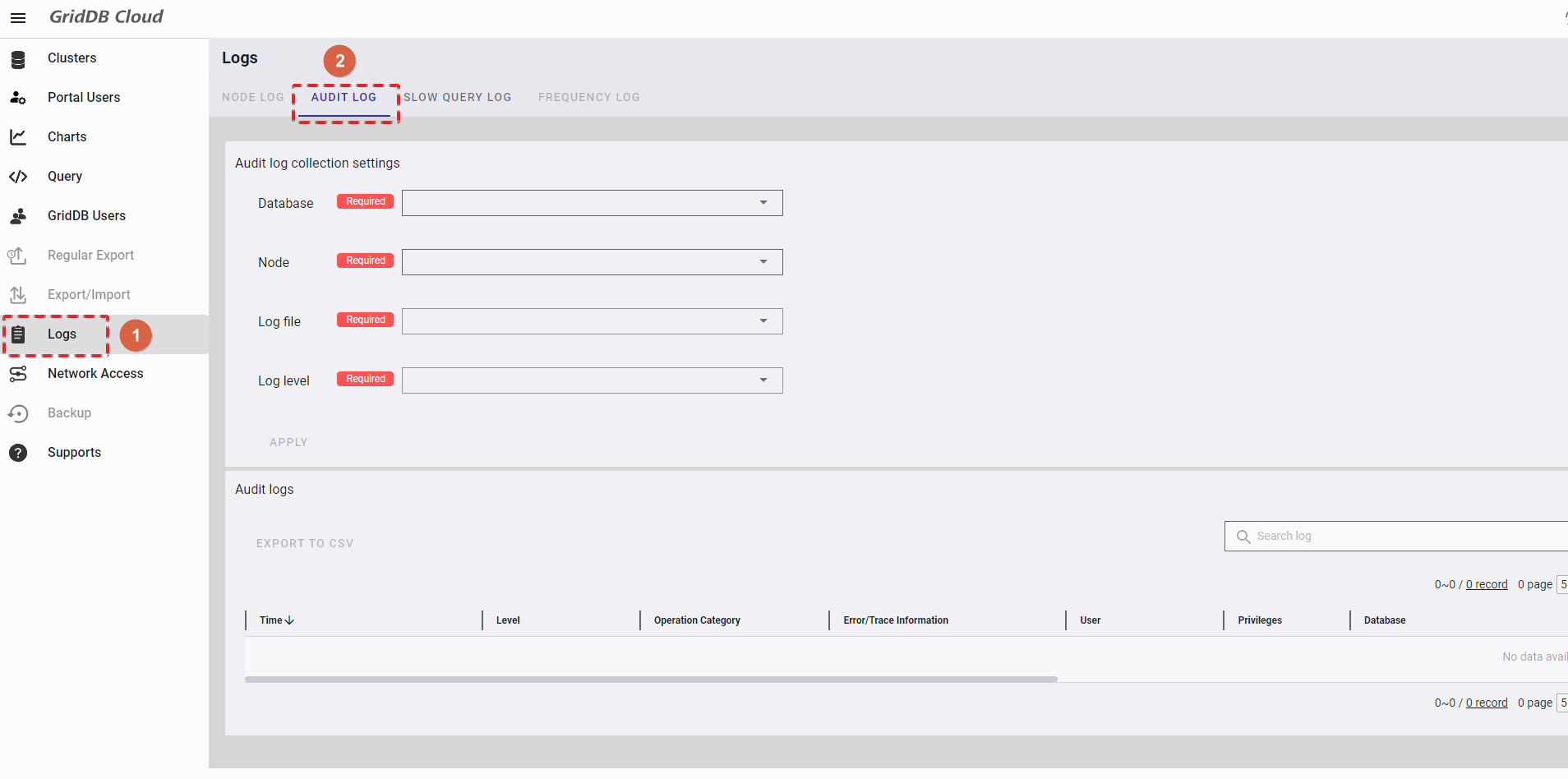This screenshot has width=1568, height=779.
Task: Click the Query code-brackets icon
Action: click(18, 177)
